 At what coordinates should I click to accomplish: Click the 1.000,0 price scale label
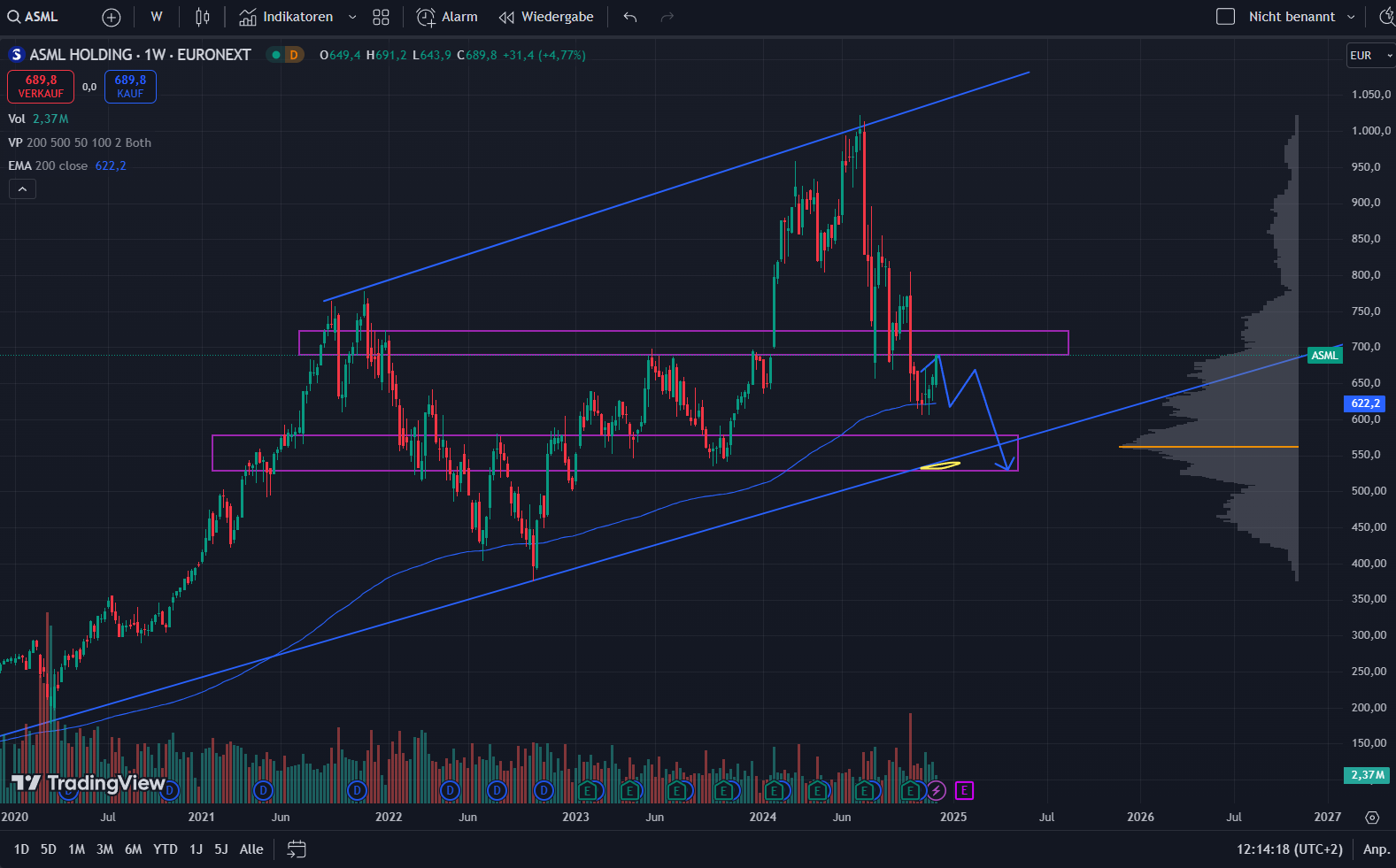[x=1371, y=130]
